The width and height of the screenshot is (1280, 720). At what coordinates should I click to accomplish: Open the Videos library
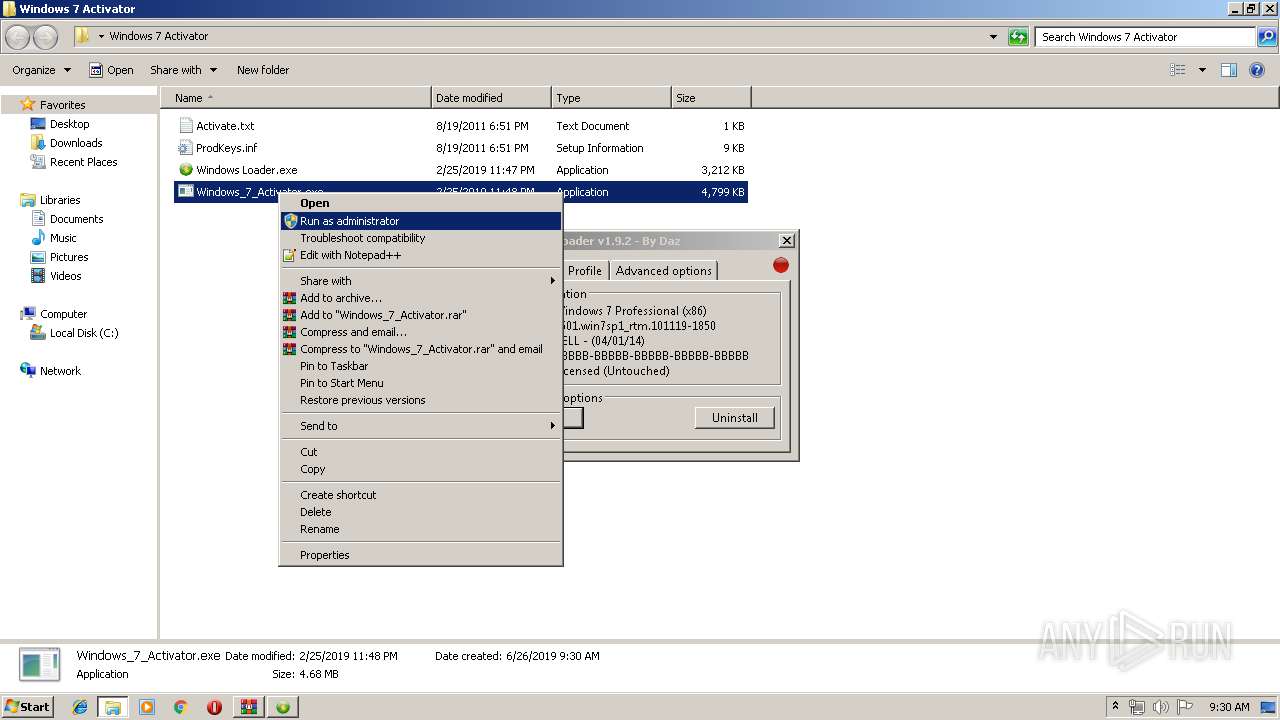tap(65, 276)
